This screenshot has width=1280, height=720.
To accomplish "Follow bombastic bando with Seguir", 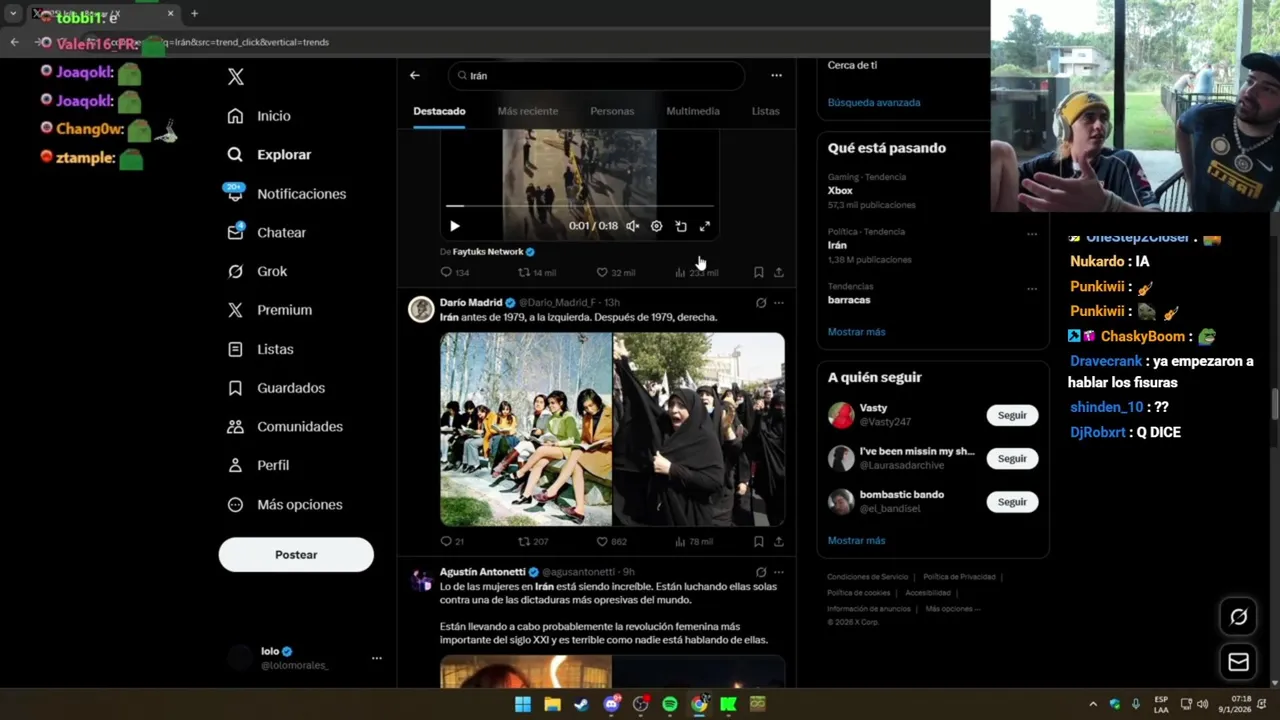I will [1012, 502].
